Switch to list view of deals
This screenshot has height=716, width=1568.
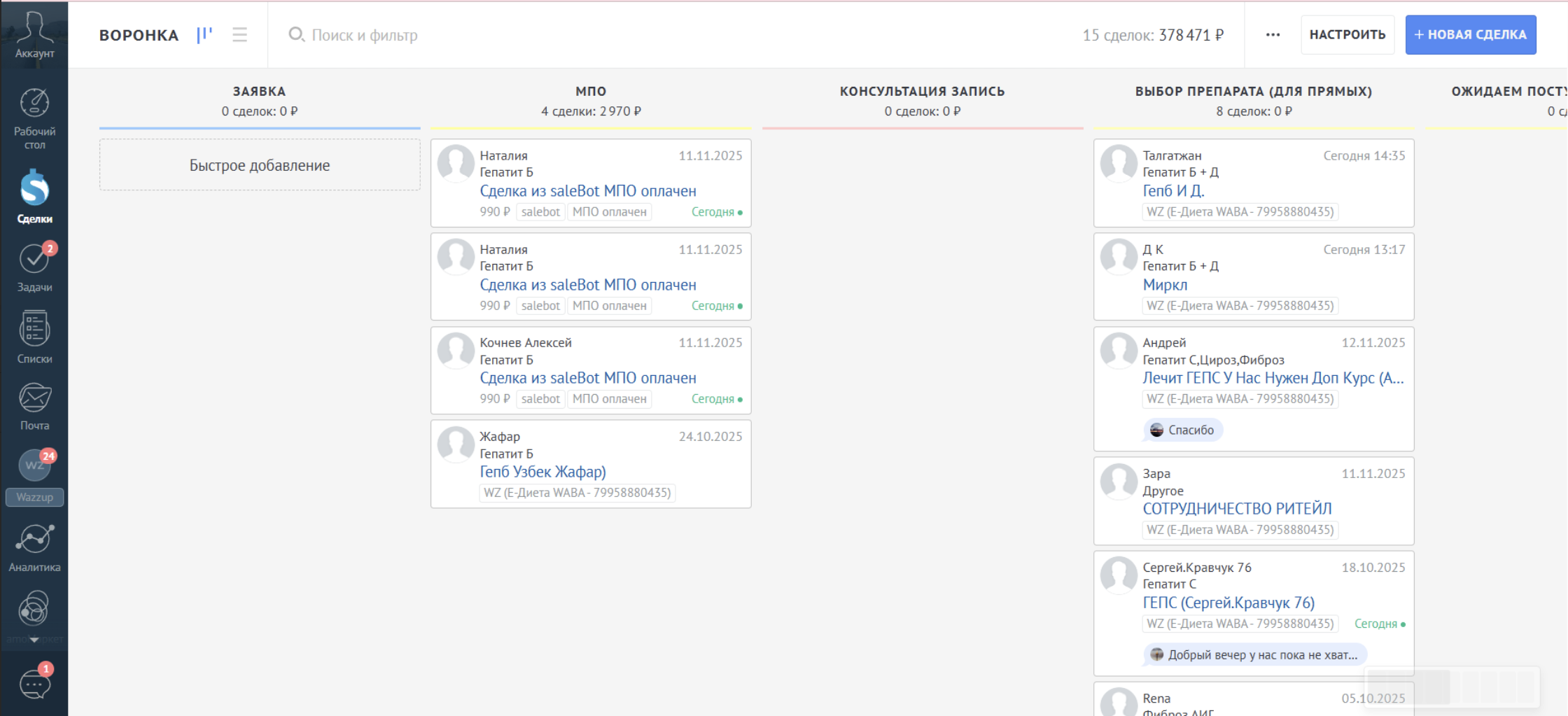[240, 35]
